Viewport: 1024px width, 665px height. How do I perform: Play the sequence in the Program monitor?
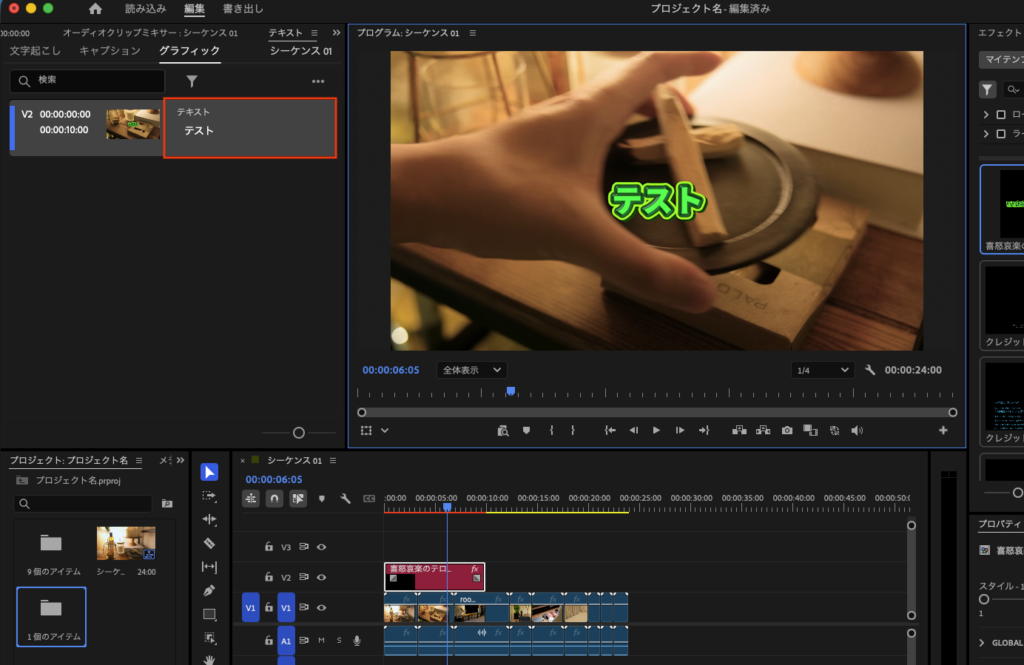pyautogui.click(x=656, y=430)
